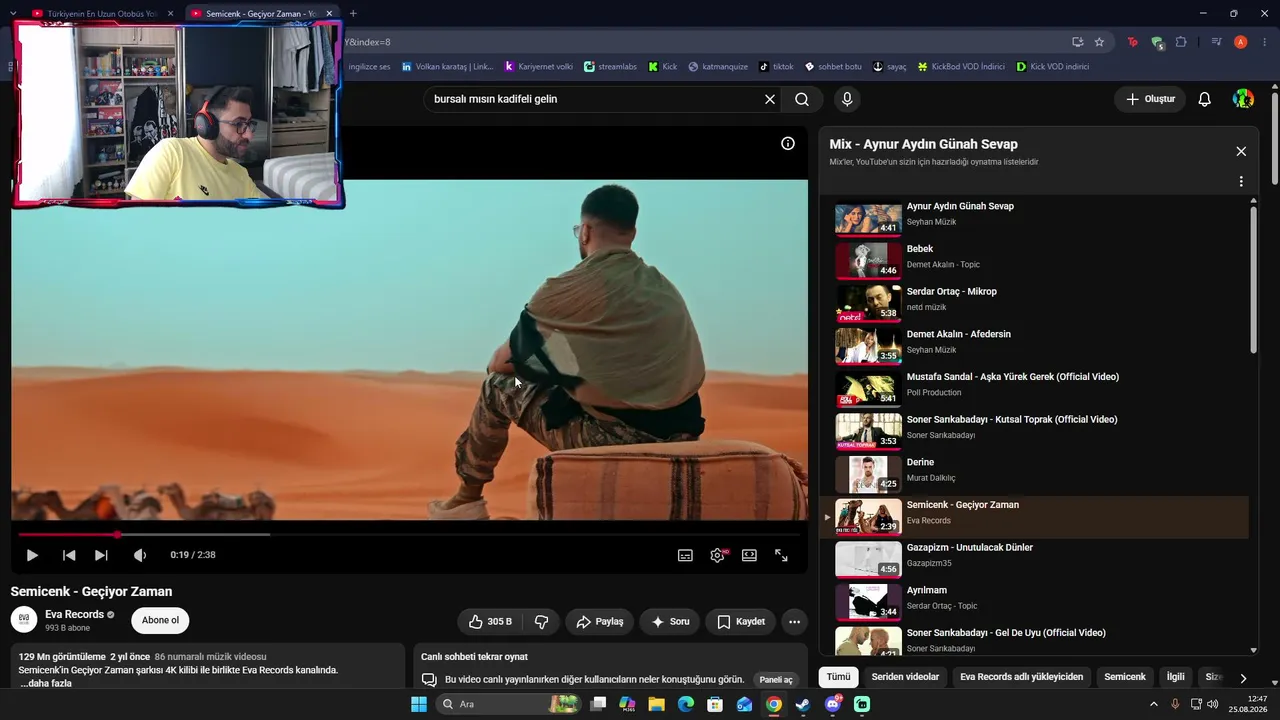Select the Seriden videolar chip
Screen dimensions: 1280x720
pyautogui.click(x=905, y=677)
